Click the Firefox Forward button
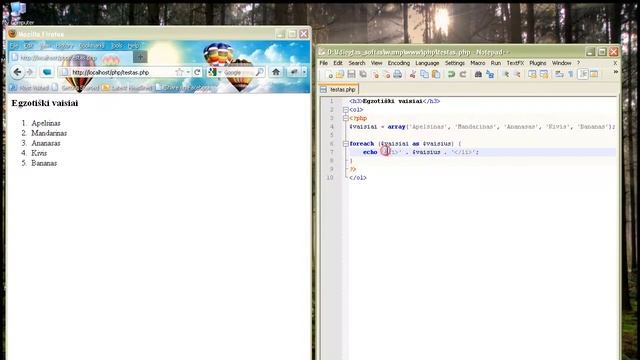The image size is (640, 360). [x=30, y=72]
